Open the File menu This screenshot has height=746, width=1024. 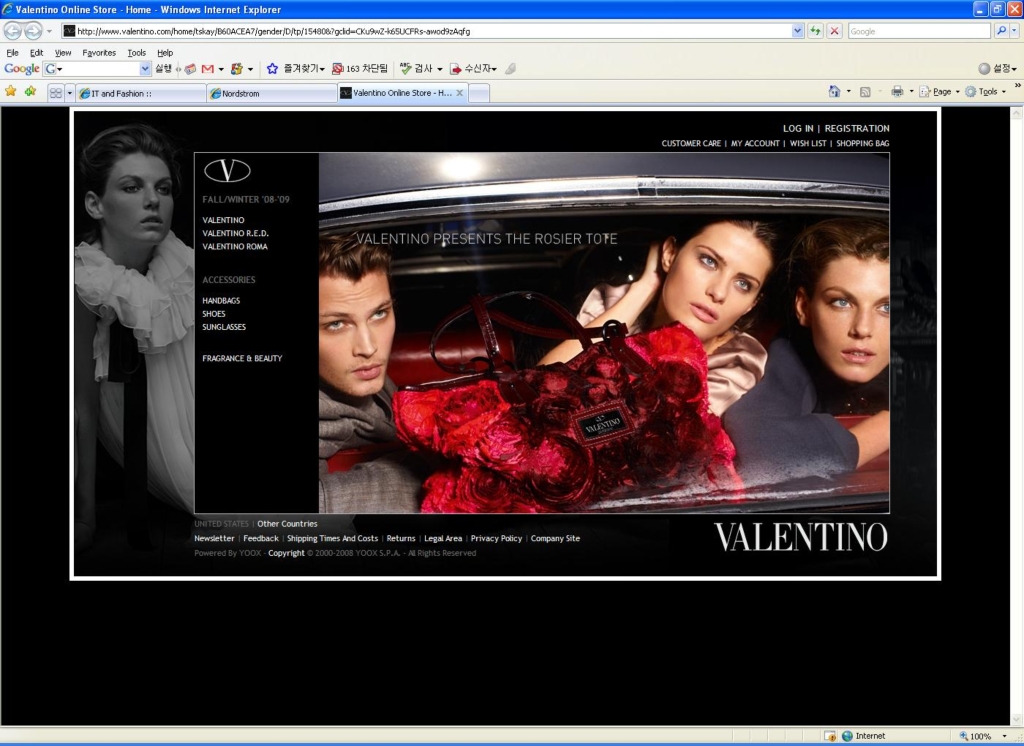[x=12, y=52]
